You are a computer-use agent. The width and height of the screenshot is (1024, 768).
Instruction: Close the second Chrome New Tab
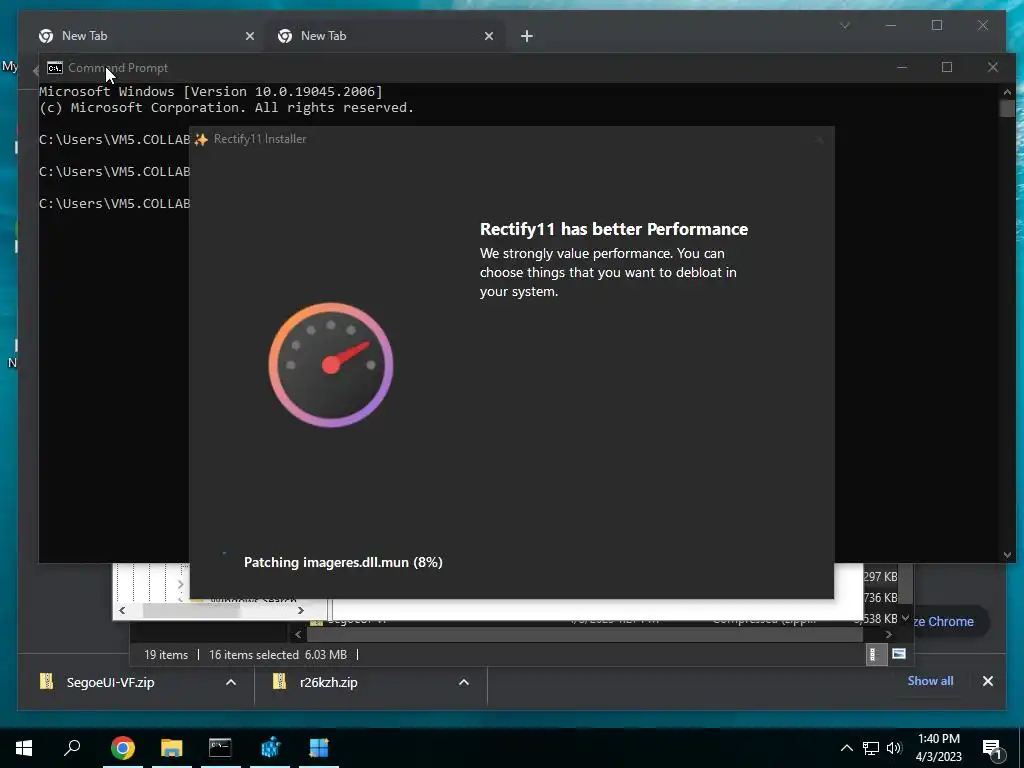488,37
